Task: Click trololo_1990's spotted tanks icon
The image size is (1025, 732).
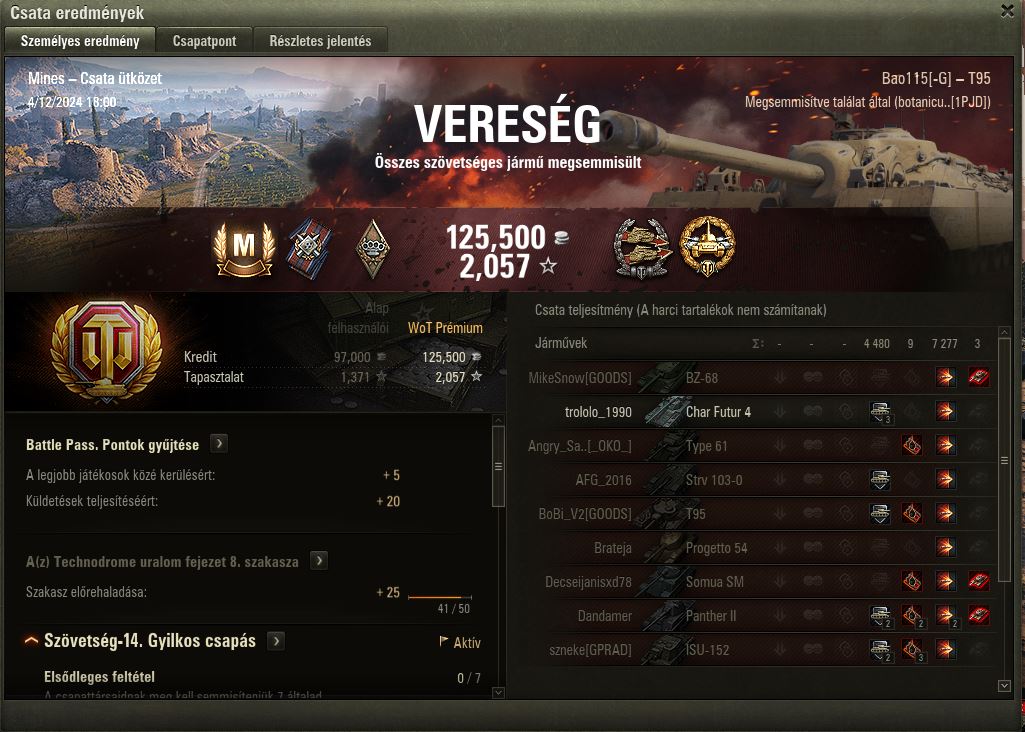Action: coord(881,412)
